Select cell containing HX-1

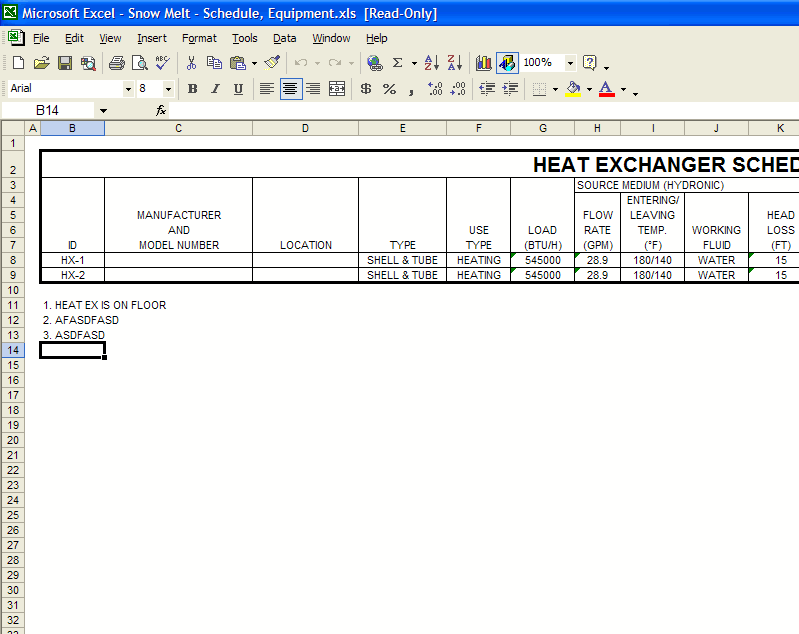(x=72, y=260)
